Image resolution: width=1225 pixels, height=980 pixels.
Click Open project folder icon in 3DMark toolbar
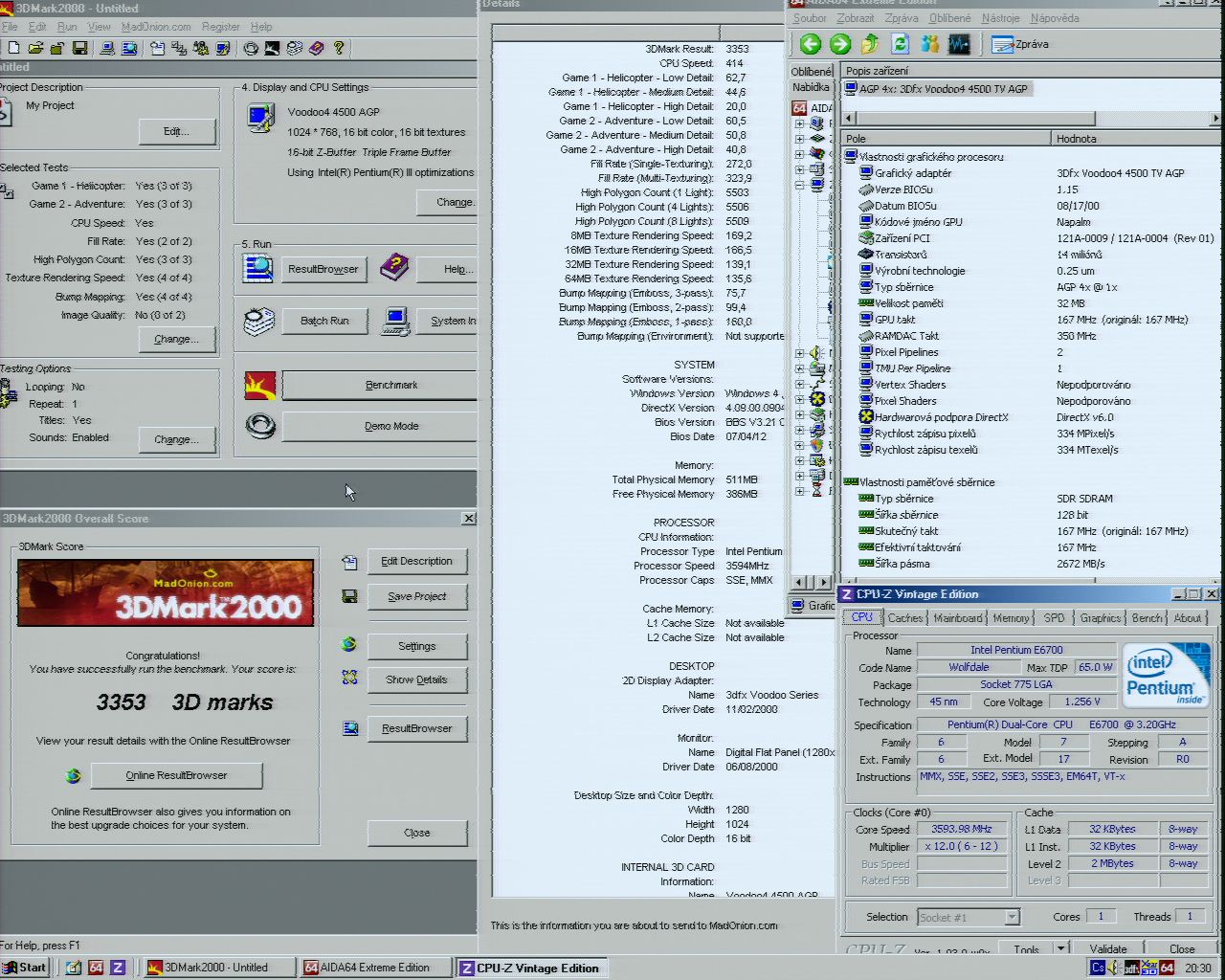click(35, 48)
